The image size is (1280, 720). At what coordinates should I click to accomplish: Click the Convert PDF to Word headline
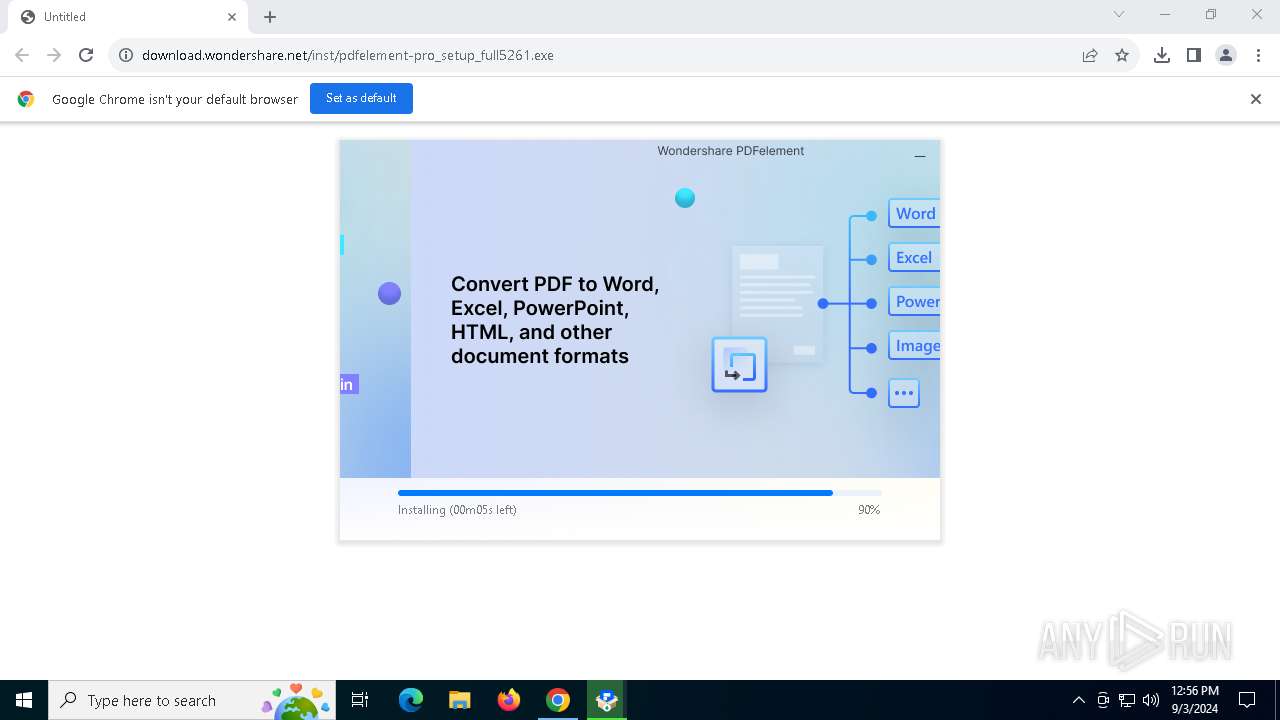click(x=555, y=320)
